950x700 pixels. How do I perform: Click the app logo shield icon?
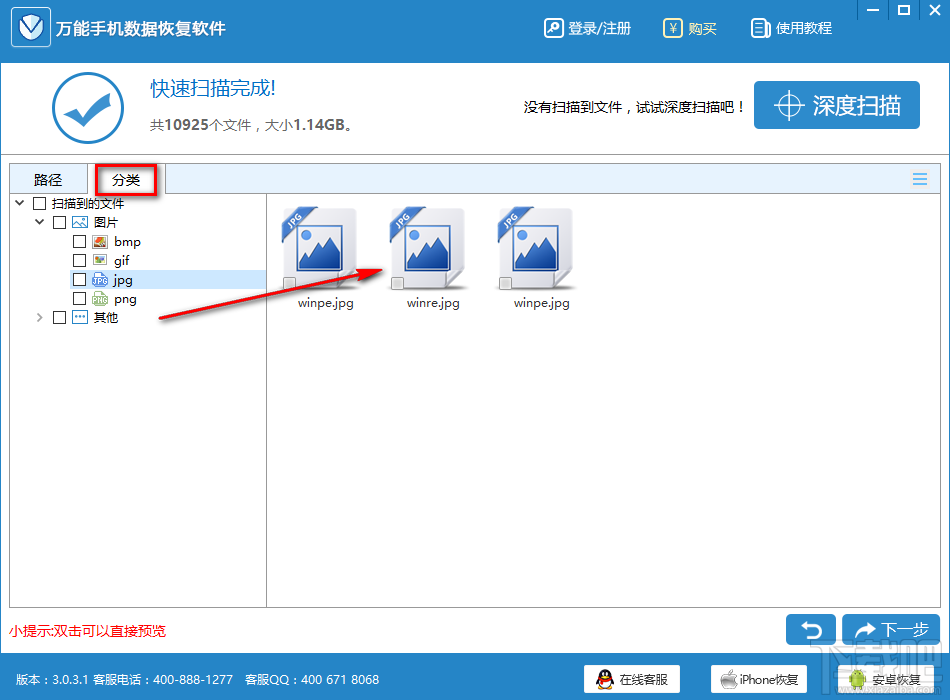coord(30,27)
